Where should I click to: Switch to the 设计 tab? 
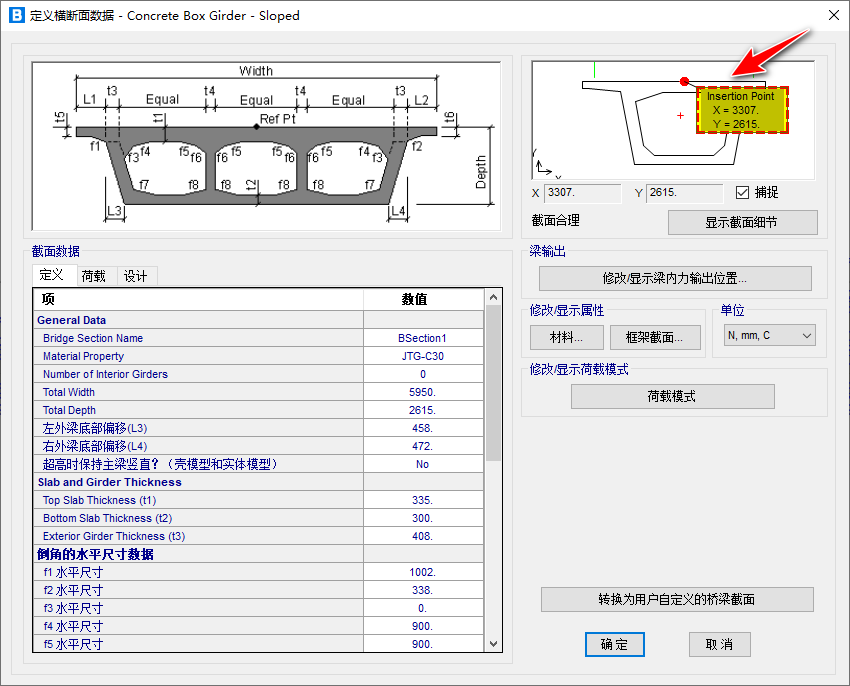(x=135, y=276)
